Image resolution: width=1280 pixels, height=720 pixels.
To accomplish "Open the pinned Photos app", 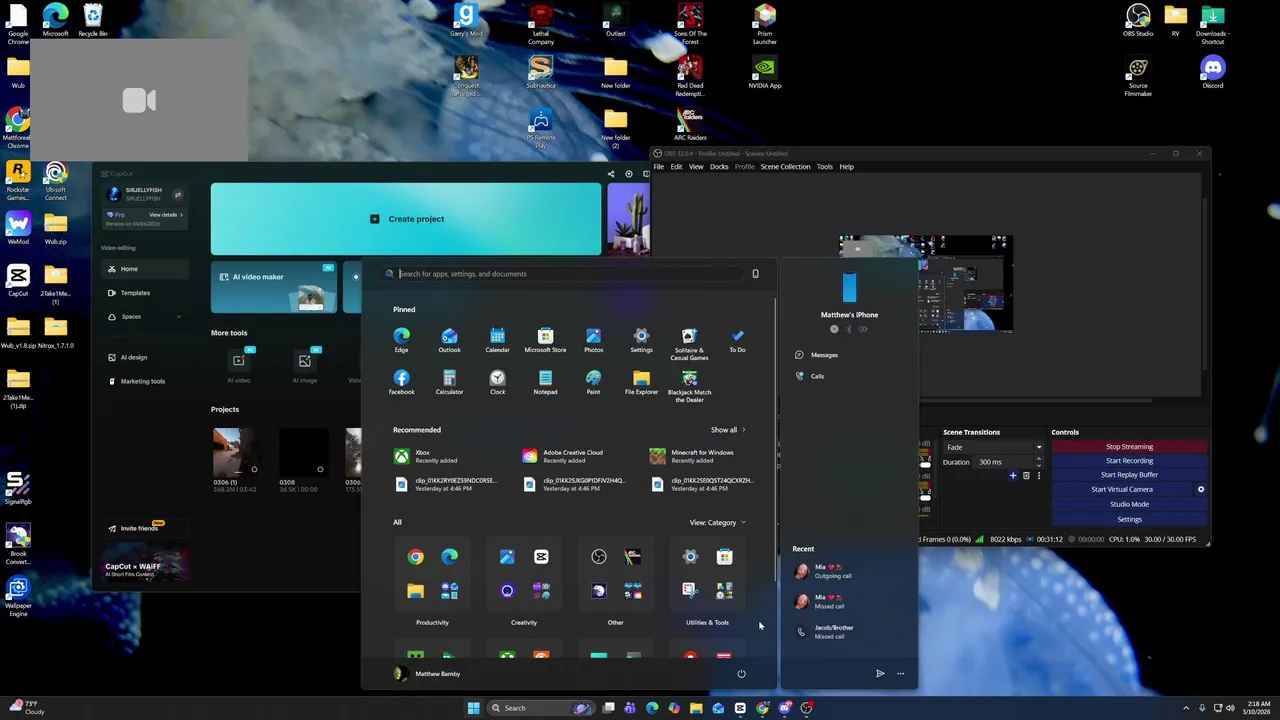I will coord(593,340).
